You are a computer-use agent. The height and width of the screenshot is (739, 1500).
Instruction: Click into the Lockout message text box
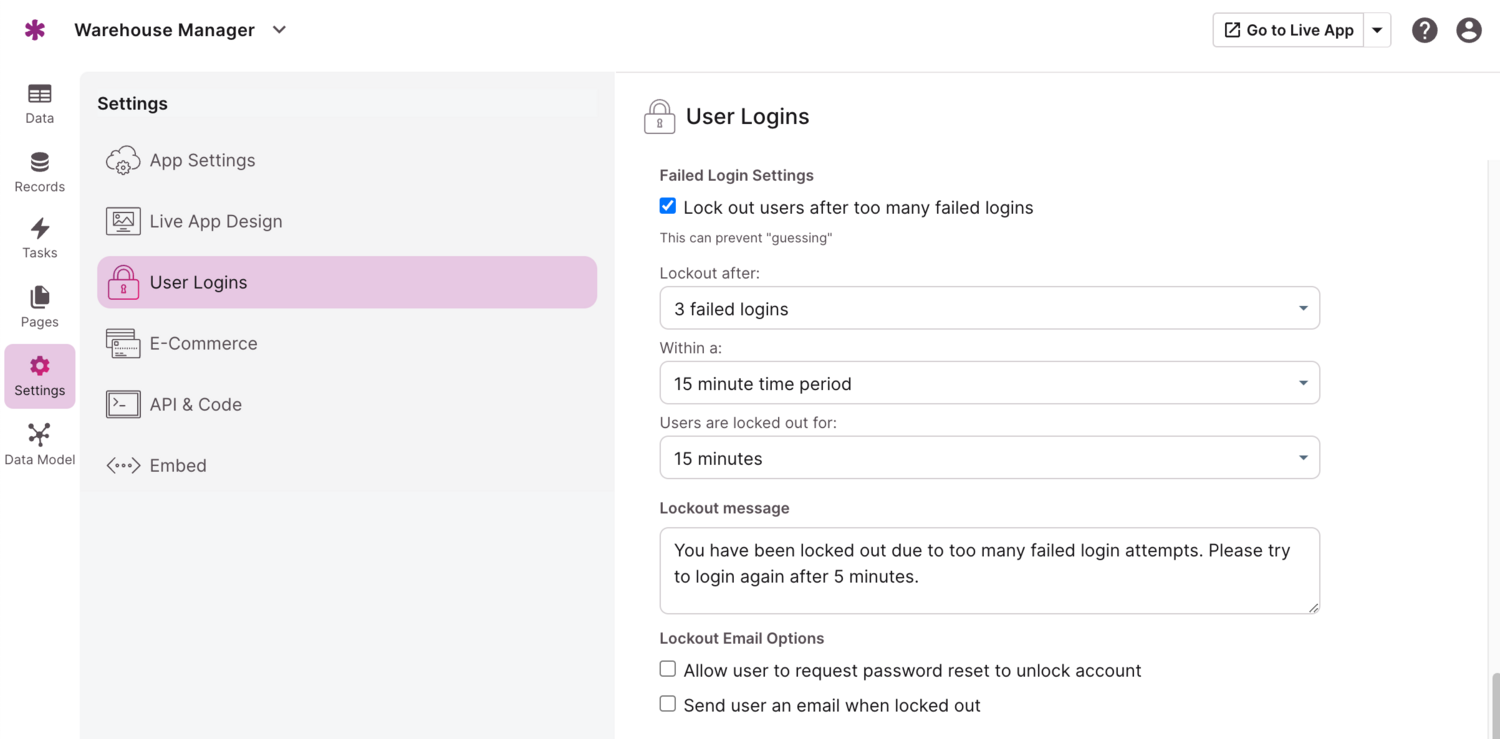click(x=989, y=570)
